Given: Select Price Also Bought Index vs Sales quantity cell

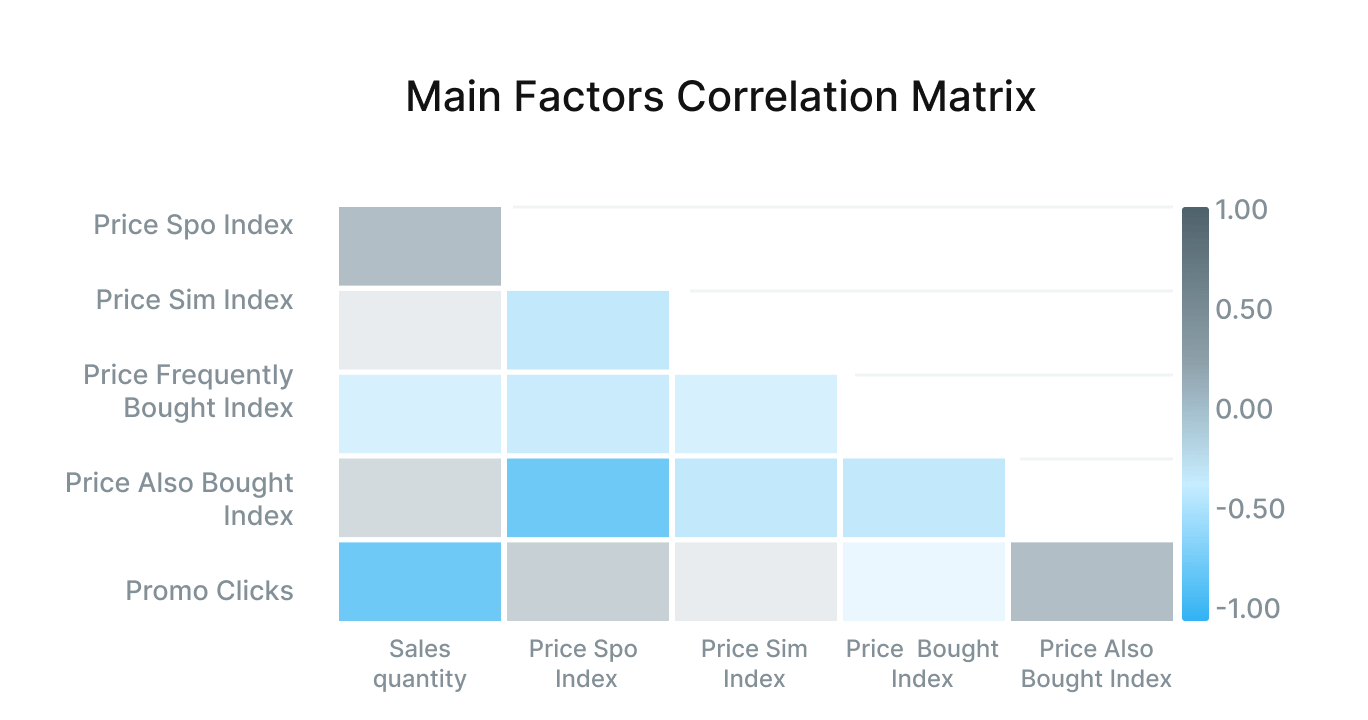Looking at the screenshot, I should point(420,498).
